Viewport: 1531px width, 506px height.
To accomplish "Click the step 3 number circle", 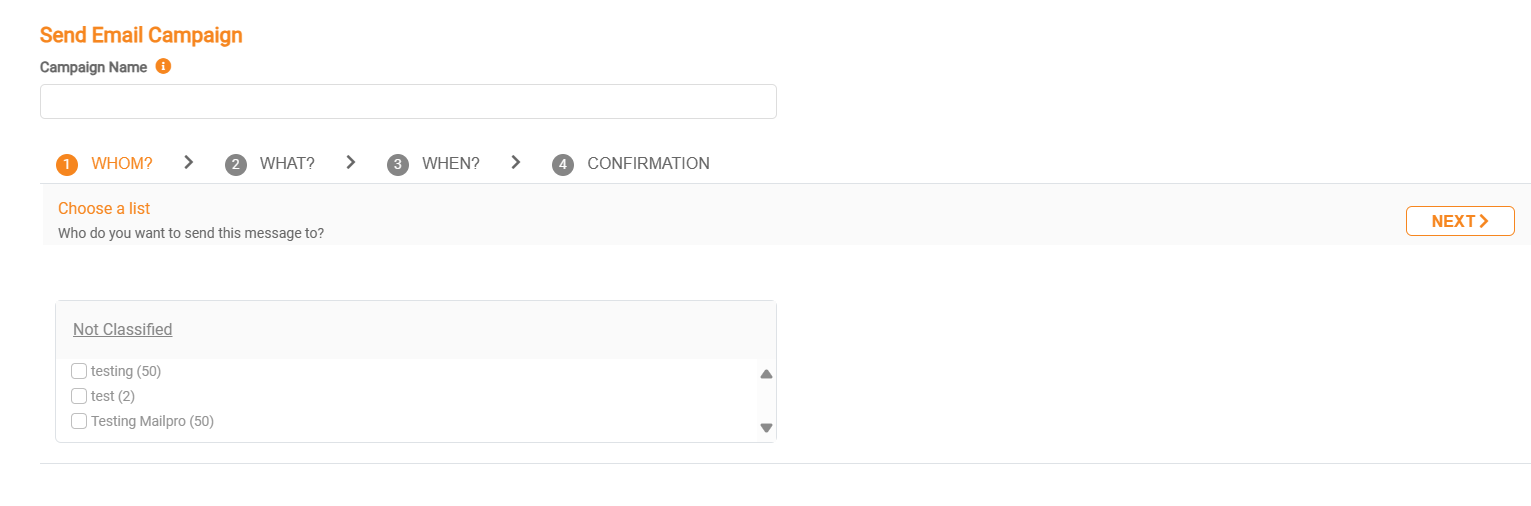I will (x=398, y=165).
